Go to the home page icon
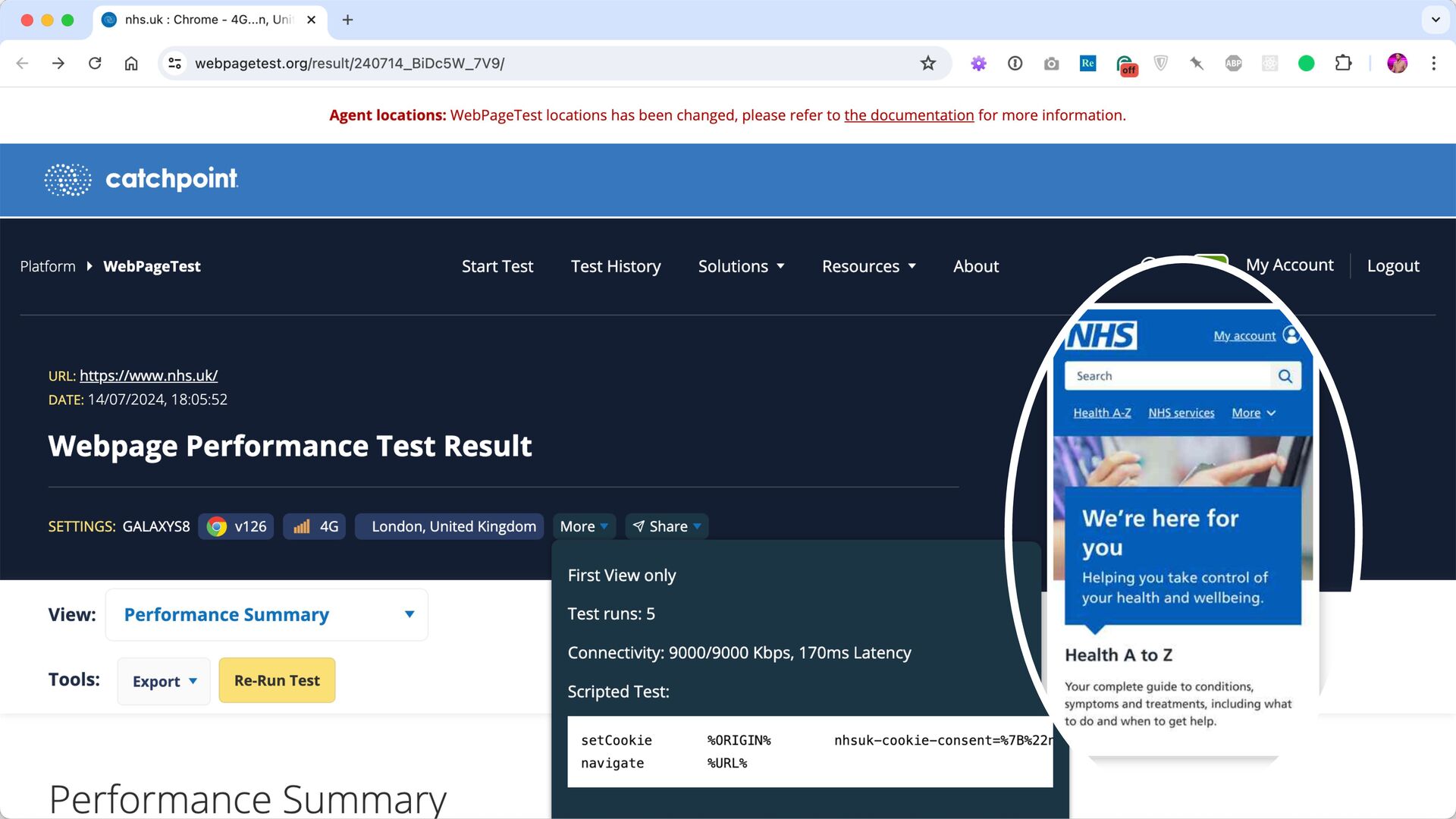The image size is (1456, 819). [131, 63]
